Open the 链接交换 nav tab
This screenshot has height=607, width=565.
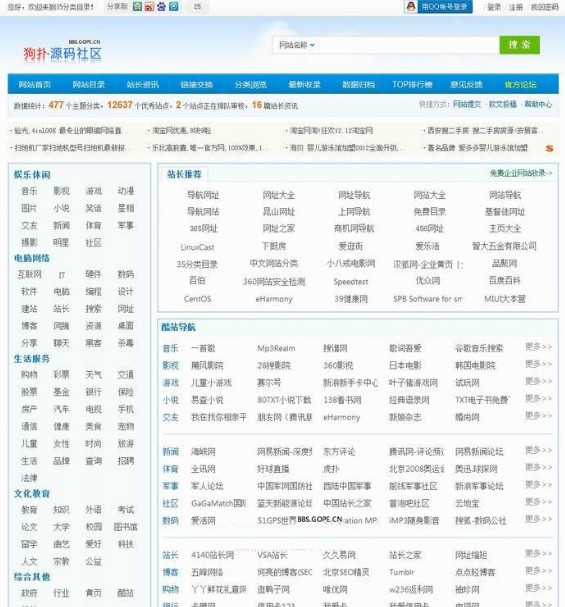coord(197,84)
